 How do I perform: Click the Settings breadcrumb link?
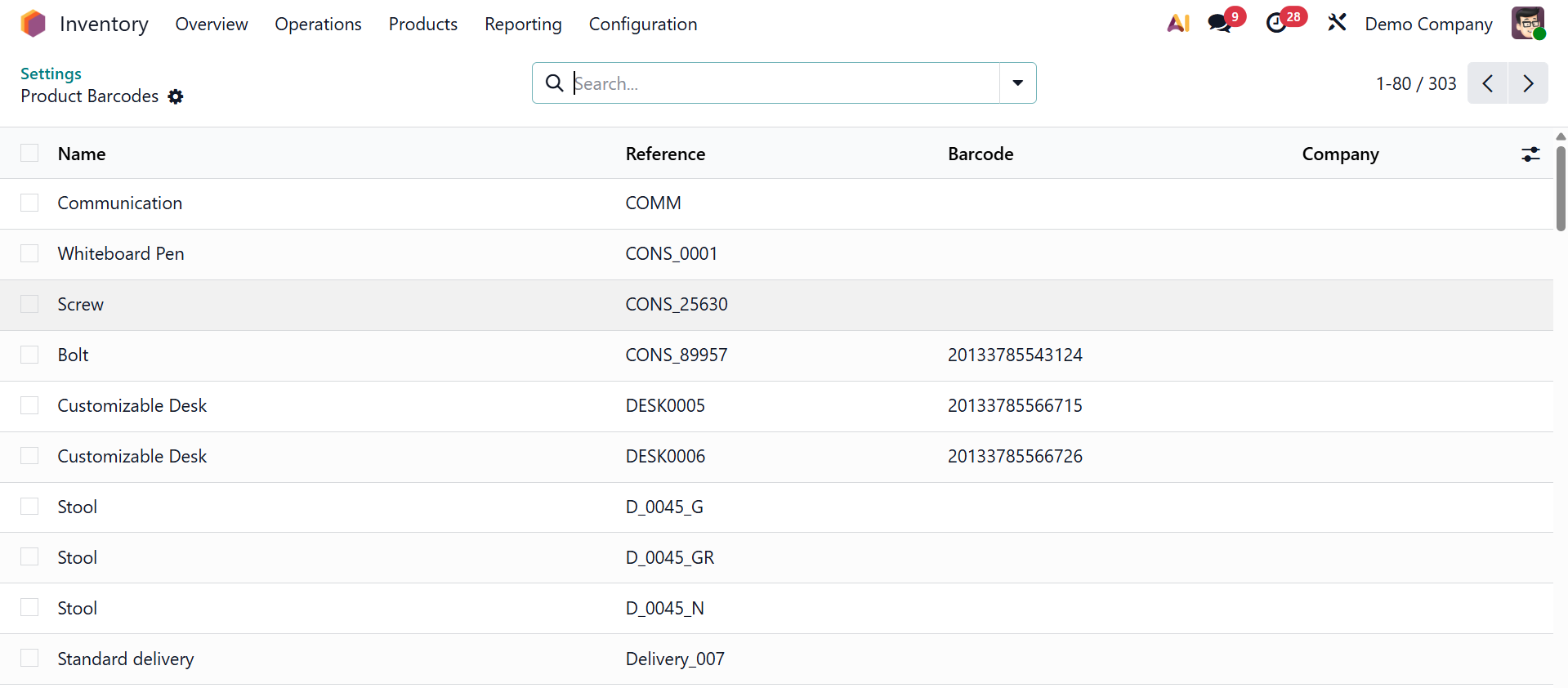51,74
